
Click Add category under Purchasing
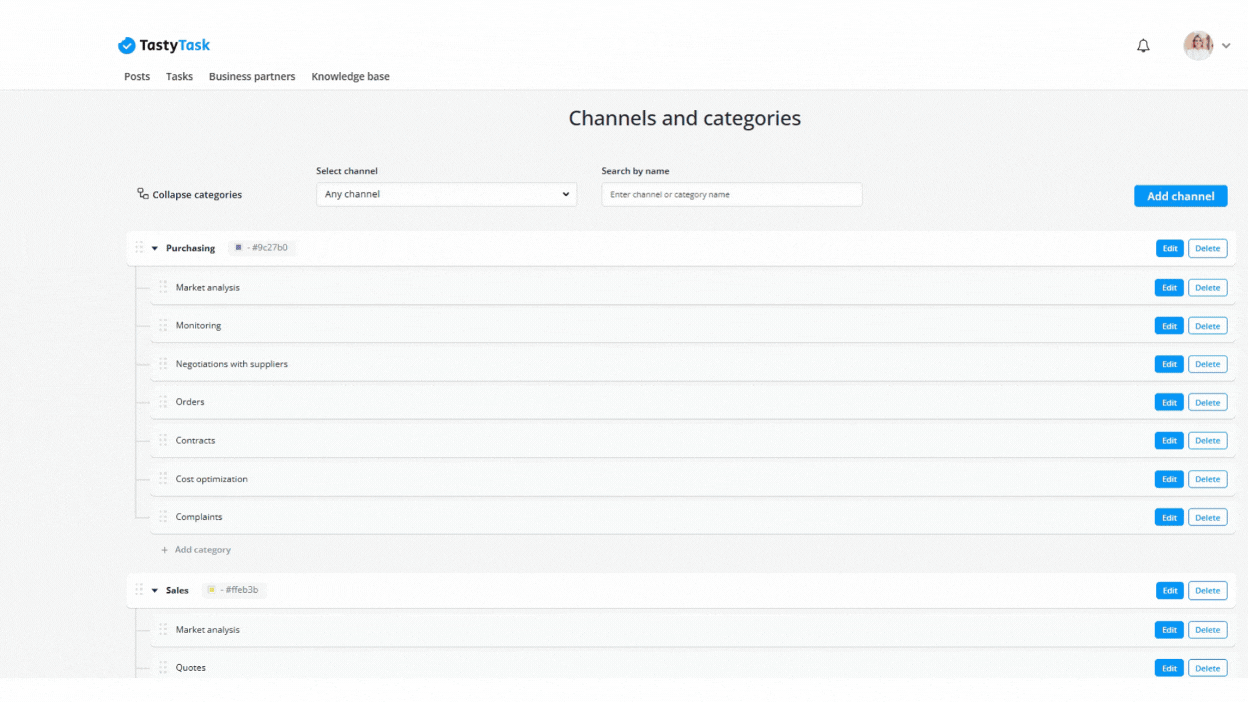point(203,550)
